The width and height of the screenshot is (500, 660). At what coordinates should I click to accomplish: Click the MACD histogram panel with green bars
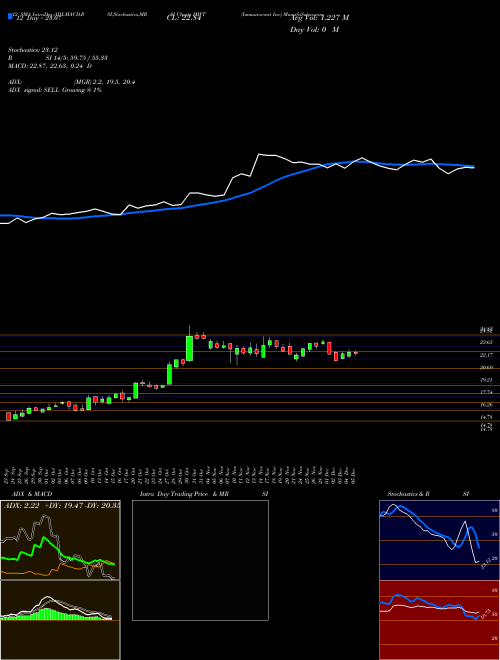[60, 620]
